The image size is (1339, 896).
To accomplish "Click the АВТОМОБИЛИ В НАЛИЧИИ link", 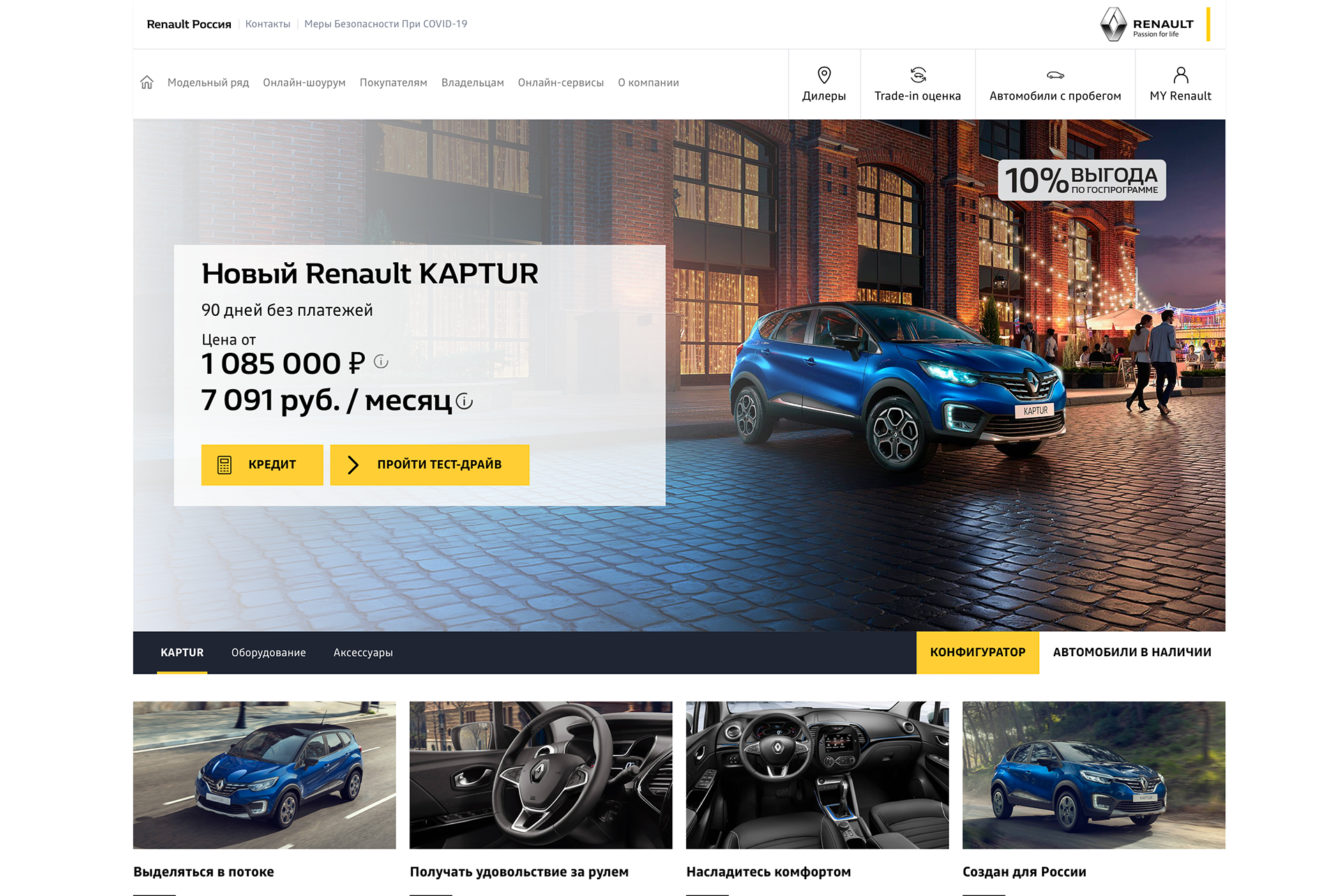I will tap(1132, 653).
